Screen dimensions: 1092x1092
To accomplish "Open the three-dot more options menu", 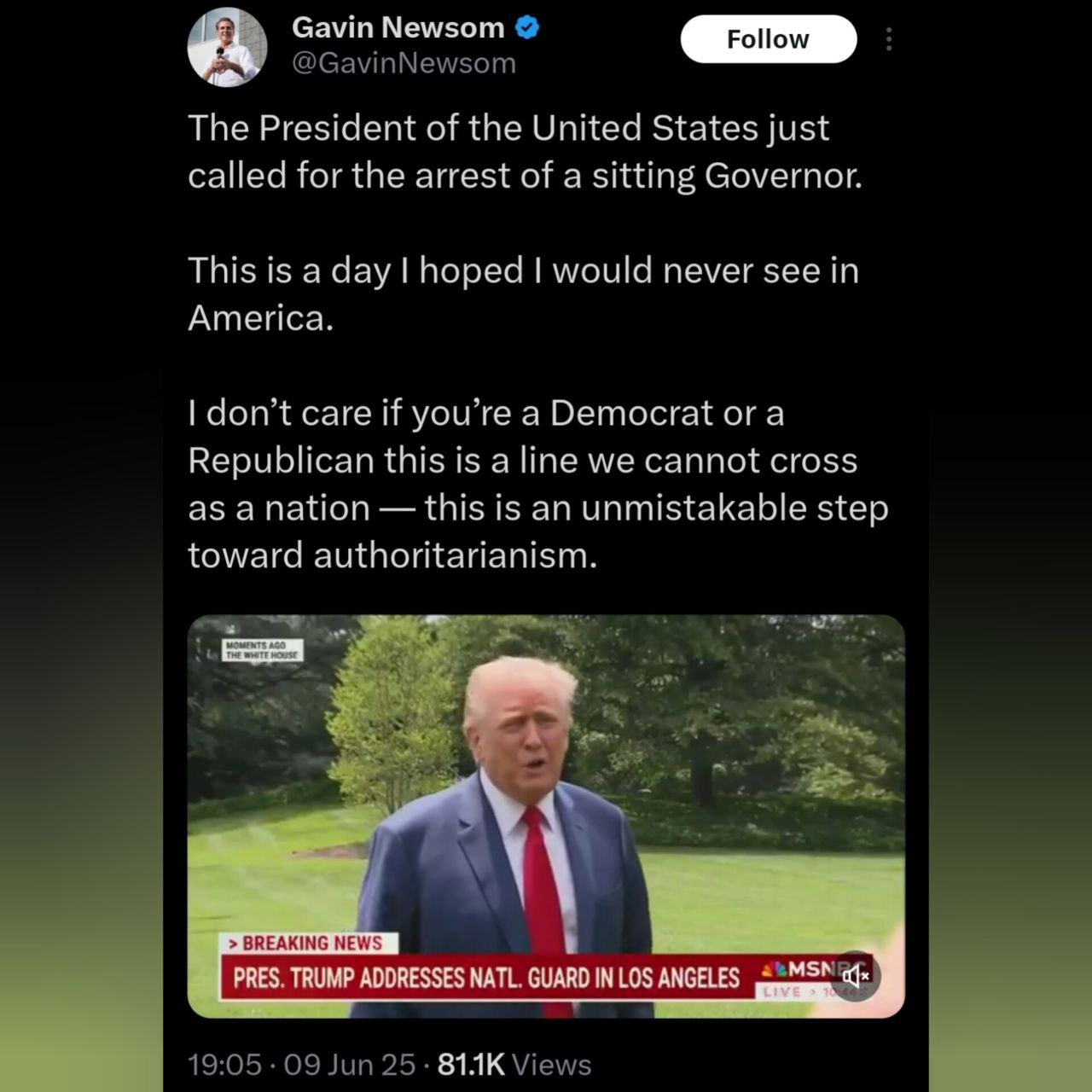I will click(x=889, y=39).
